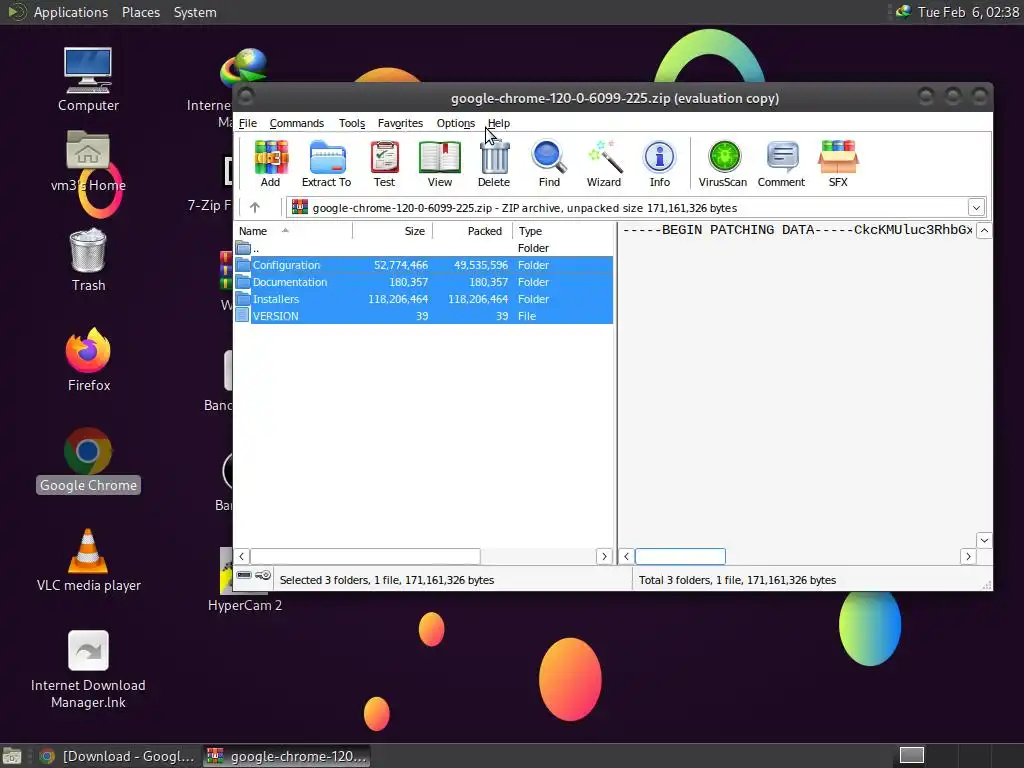This screenshot has width=1024, height=768.
Task: Select the parent folder '..' row
Action: (423, 248)
